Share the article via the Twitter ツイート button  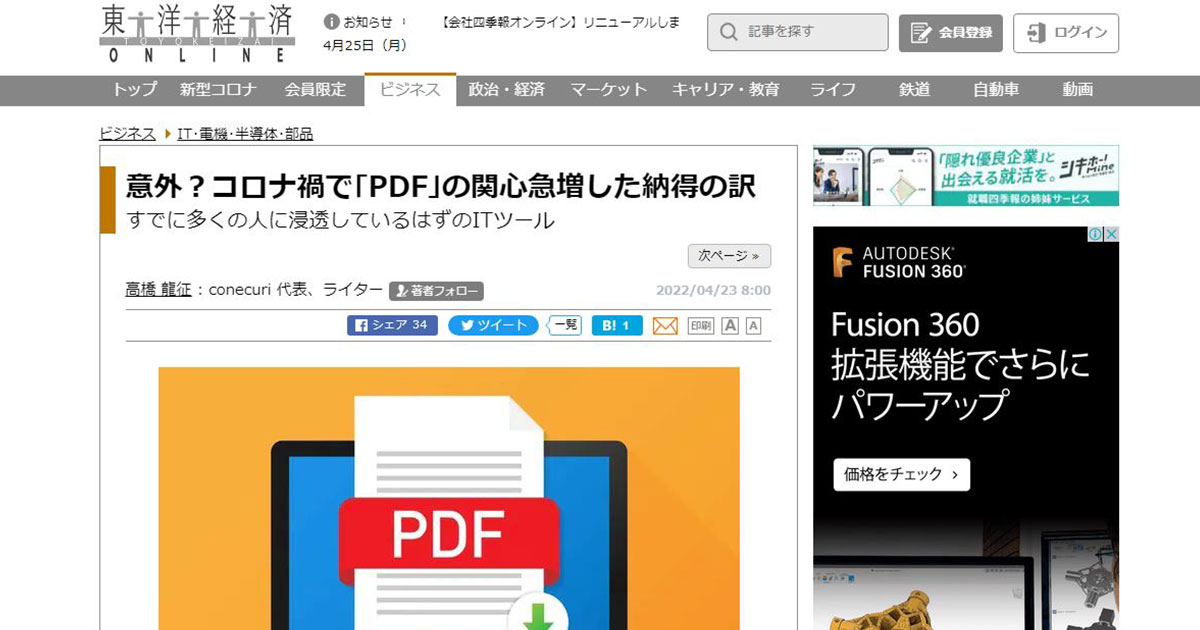tap(492, 325)
